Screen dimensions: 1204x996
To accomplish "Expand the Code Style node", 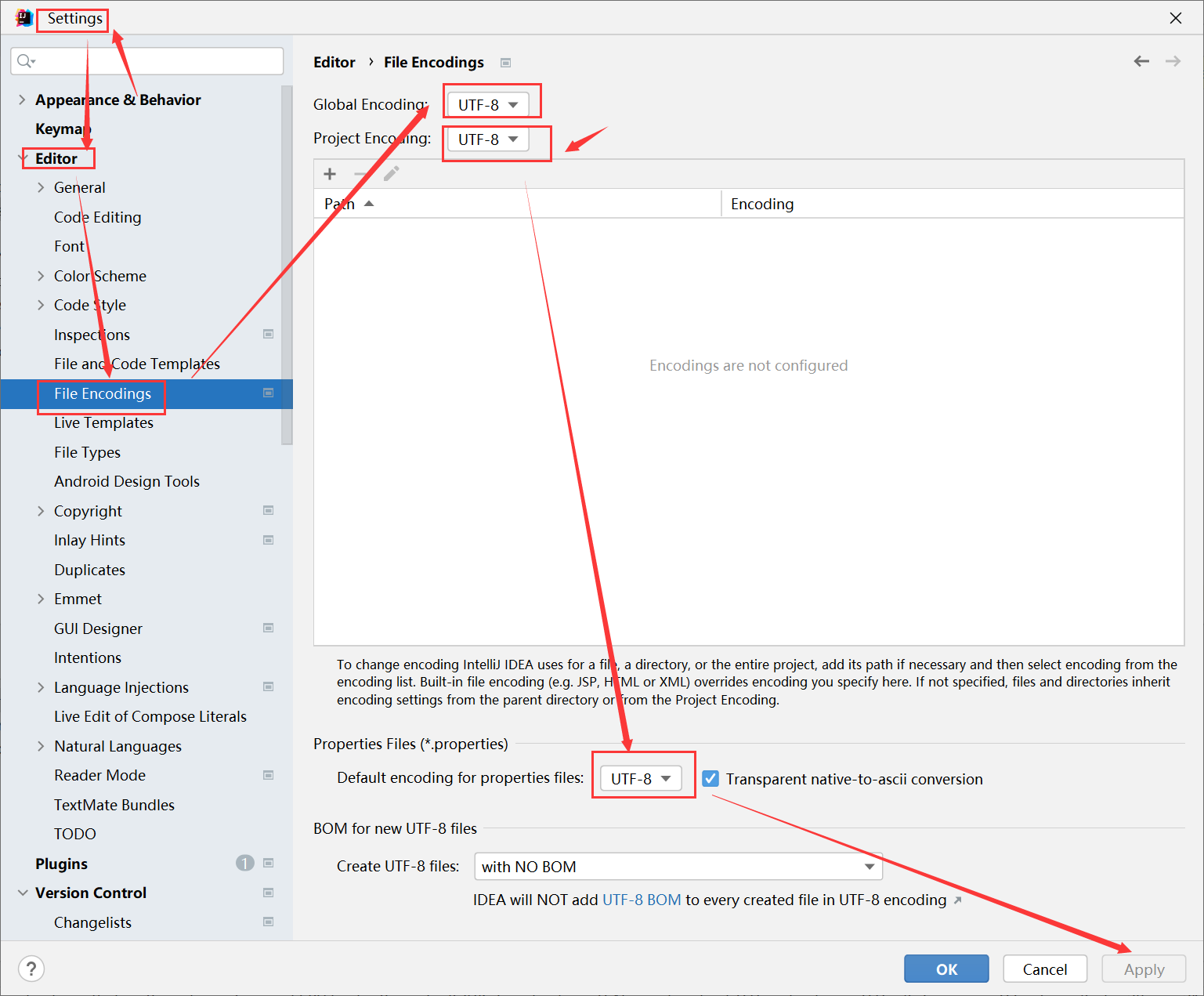I will point(41,305).
